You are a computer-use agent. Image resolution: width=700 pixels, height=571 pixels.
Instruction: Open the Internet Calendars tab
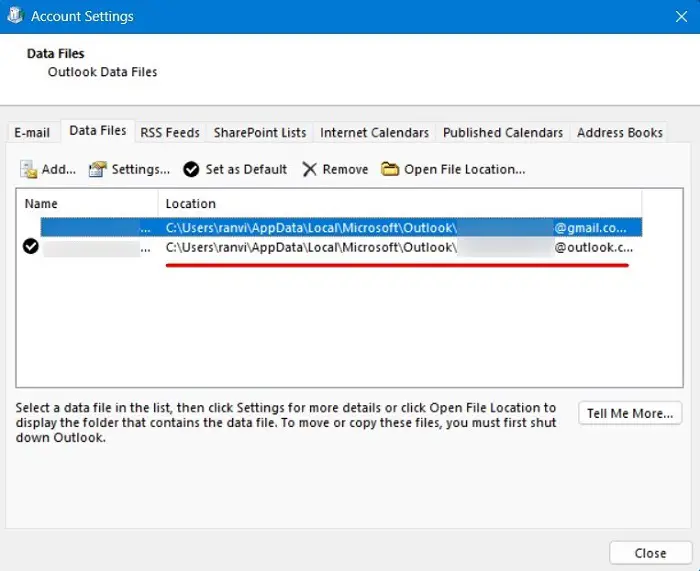click(375, 133)
